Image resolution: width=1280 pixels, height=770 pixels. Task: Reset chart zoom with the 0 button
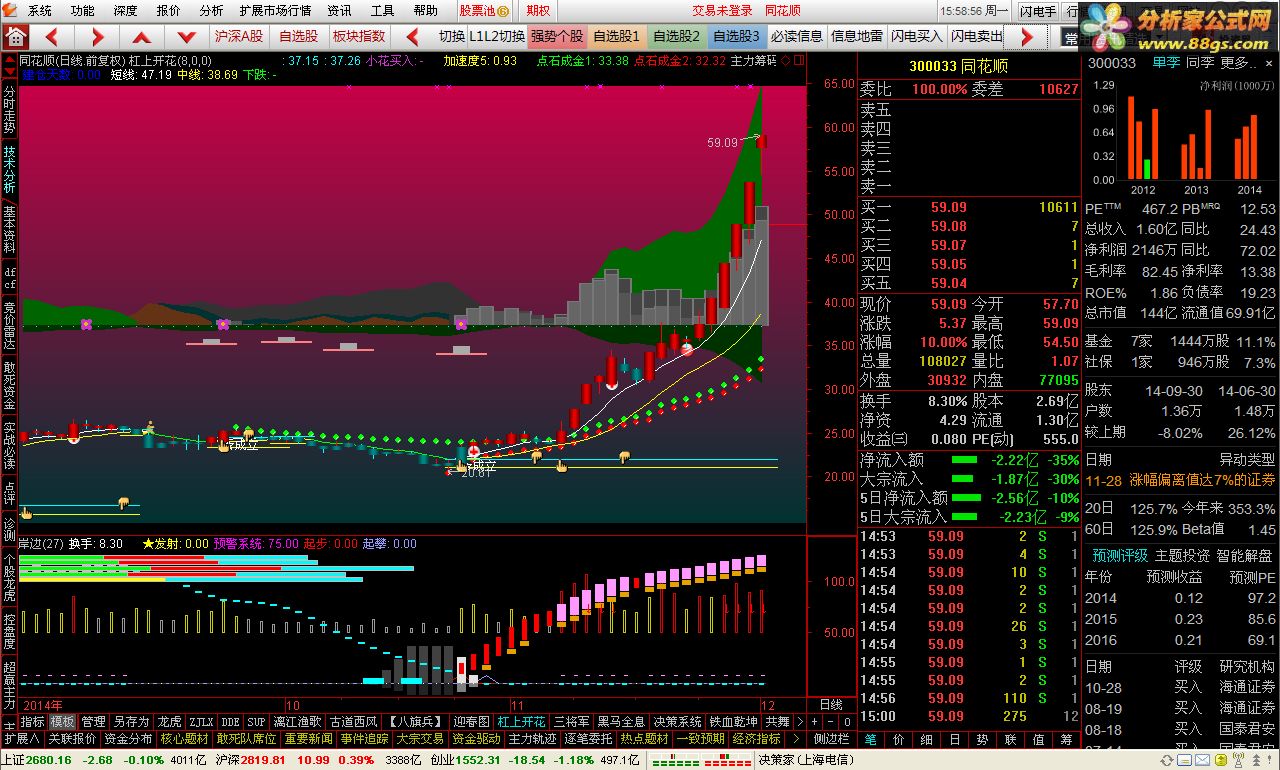pyautogui.click(x=846, y=722)
